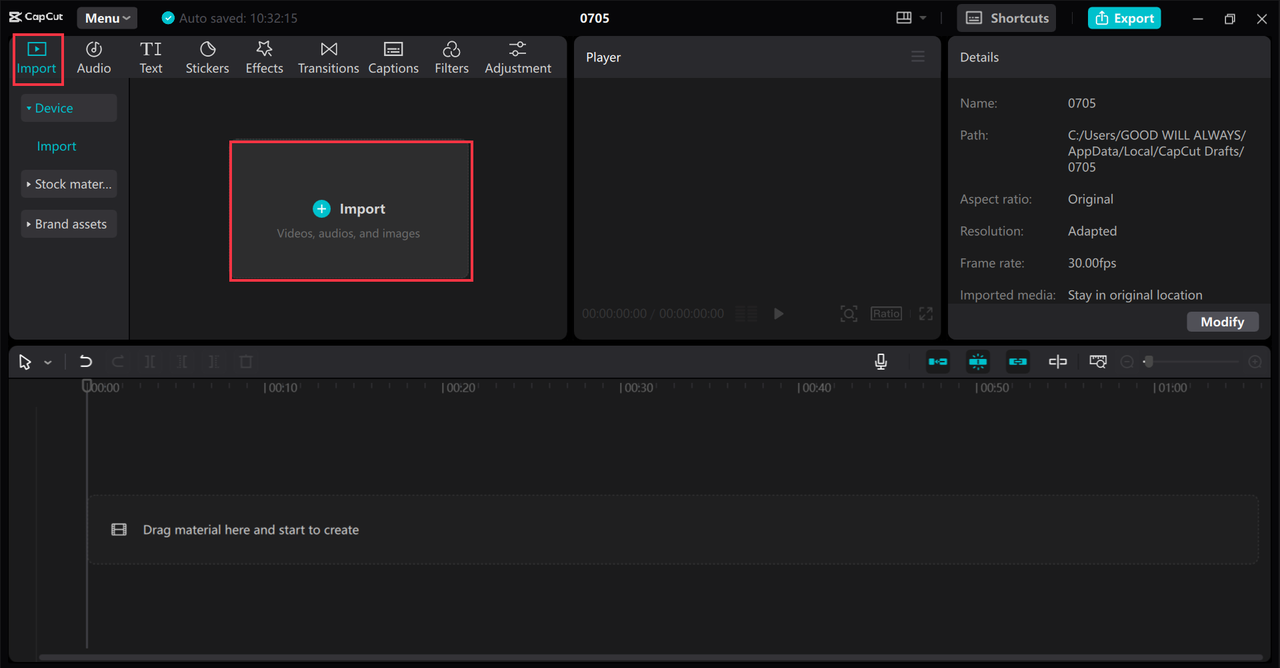Click the 00:30 mark on ruler
Viewport: 1280px width, 668px height.
[637, 387]
